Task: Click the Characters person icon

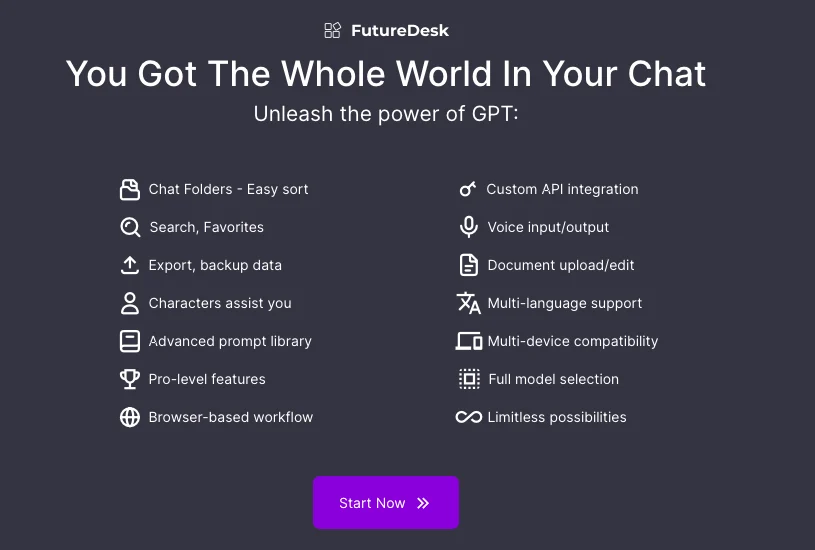Action: [x=130, y=303]
